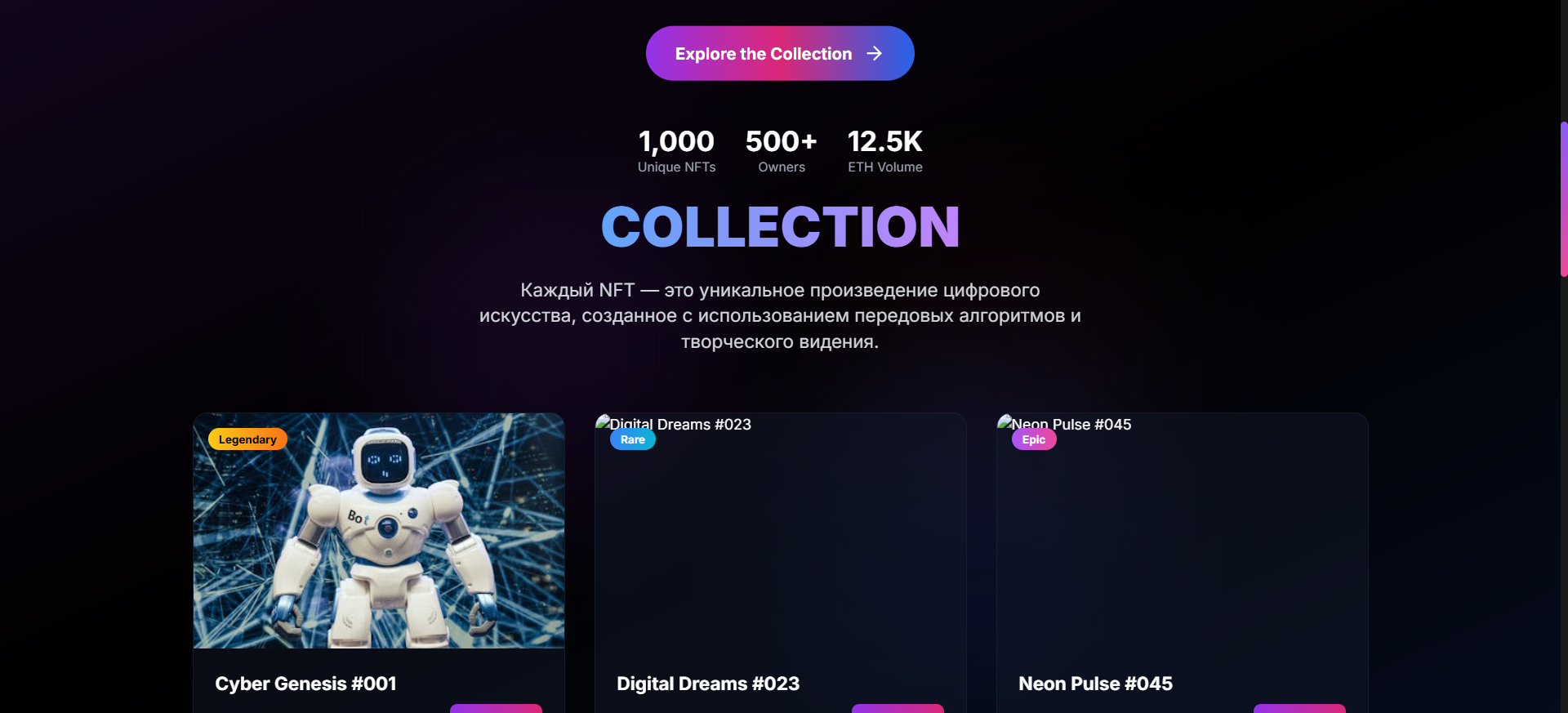The height and width of the screenshot is (713, 1568).
Task: Open the Neon Pulse #045 card title
Action: (x=1095, y=684)
